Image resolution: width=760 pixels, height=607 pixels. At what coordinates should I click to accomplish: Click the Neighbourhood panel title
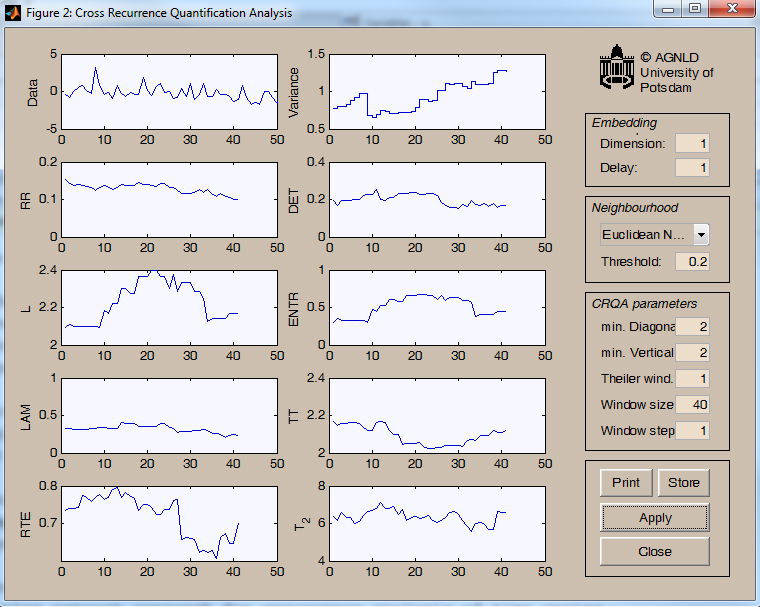coord(634,208)
